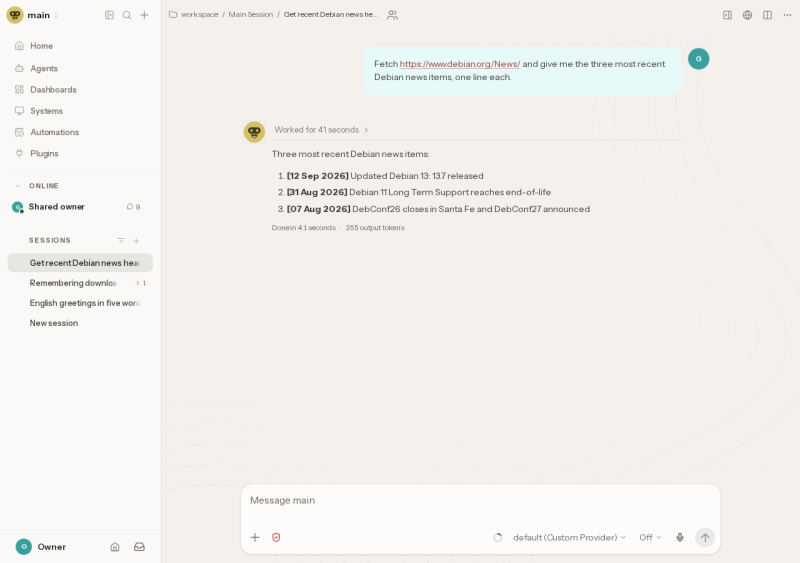
Task: Collapse the sidebar panel icon
Action: click(x=109, y=15)
